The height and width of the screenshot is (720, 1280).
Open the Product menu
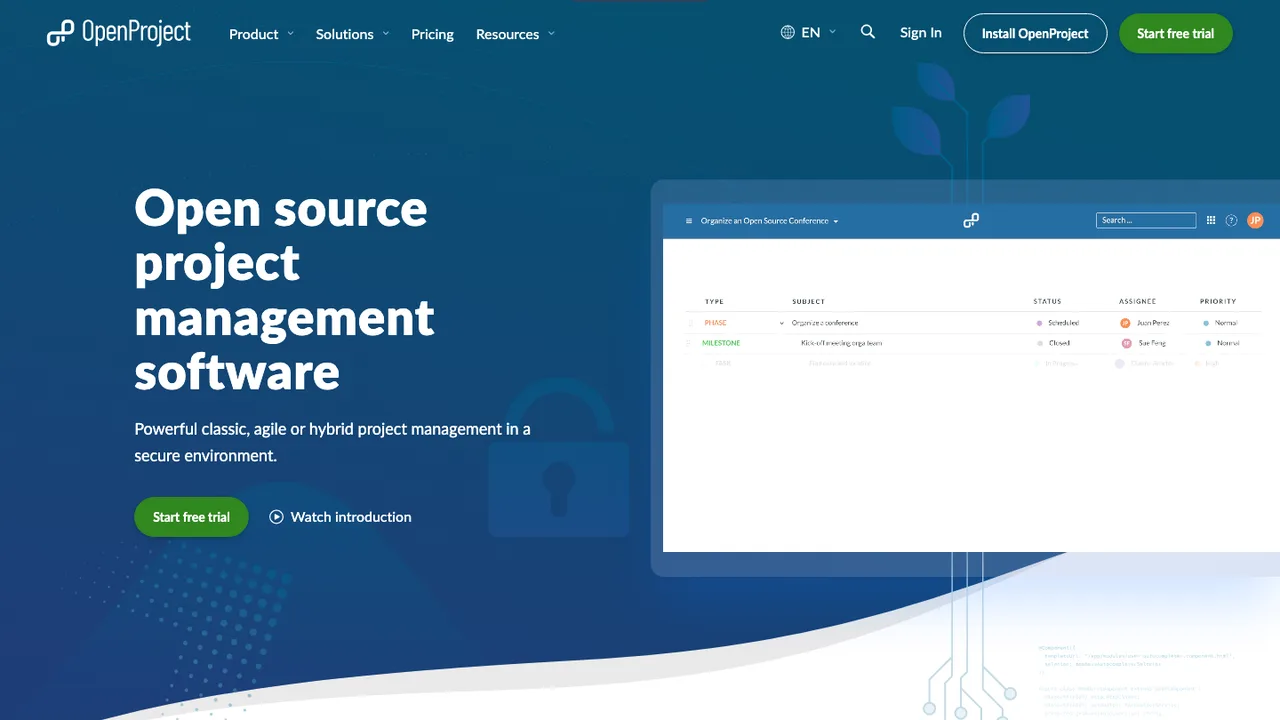point(254,34)
